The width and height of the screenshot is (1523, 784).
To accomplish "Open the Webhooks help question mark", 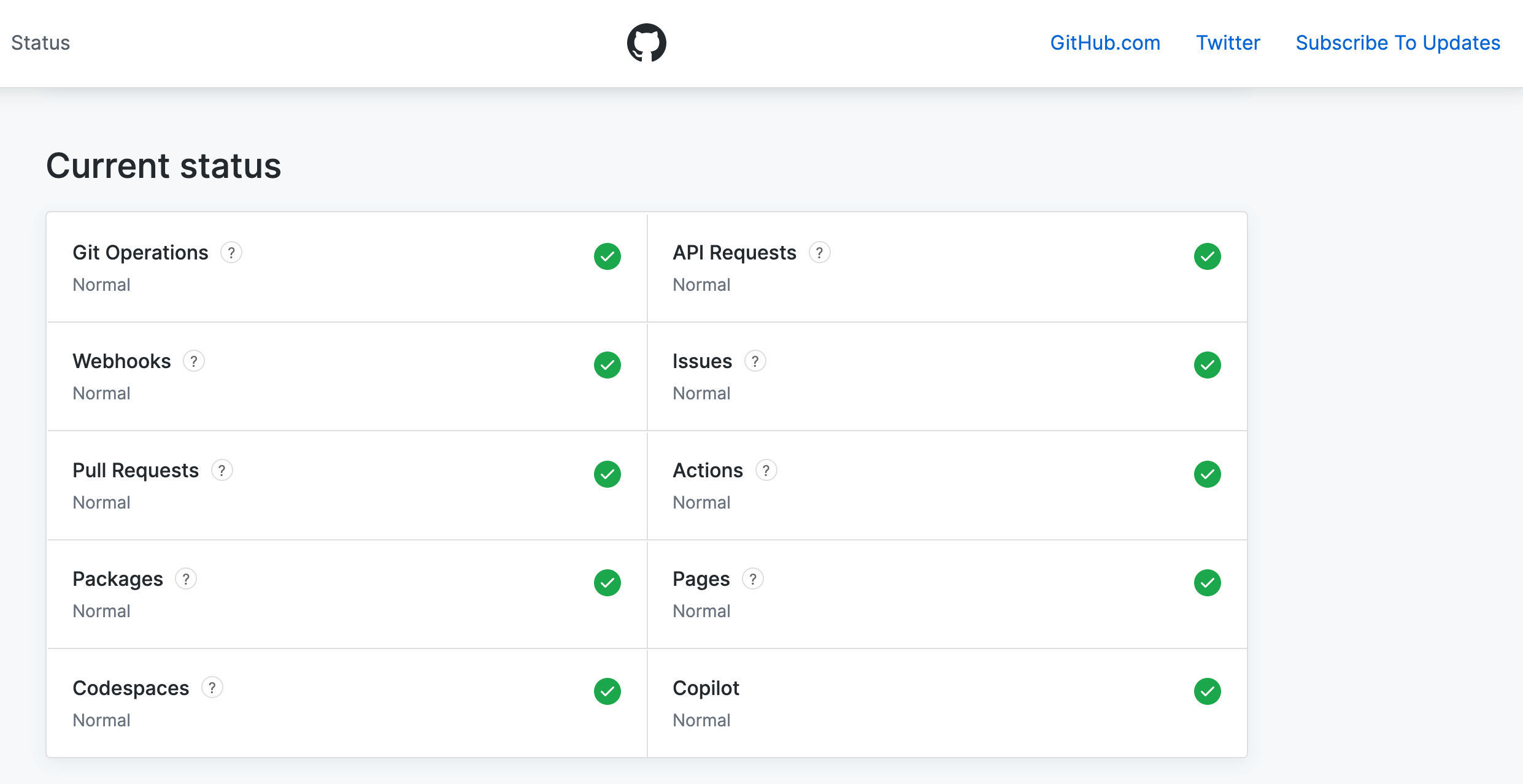I will click(x=194, y=361).
